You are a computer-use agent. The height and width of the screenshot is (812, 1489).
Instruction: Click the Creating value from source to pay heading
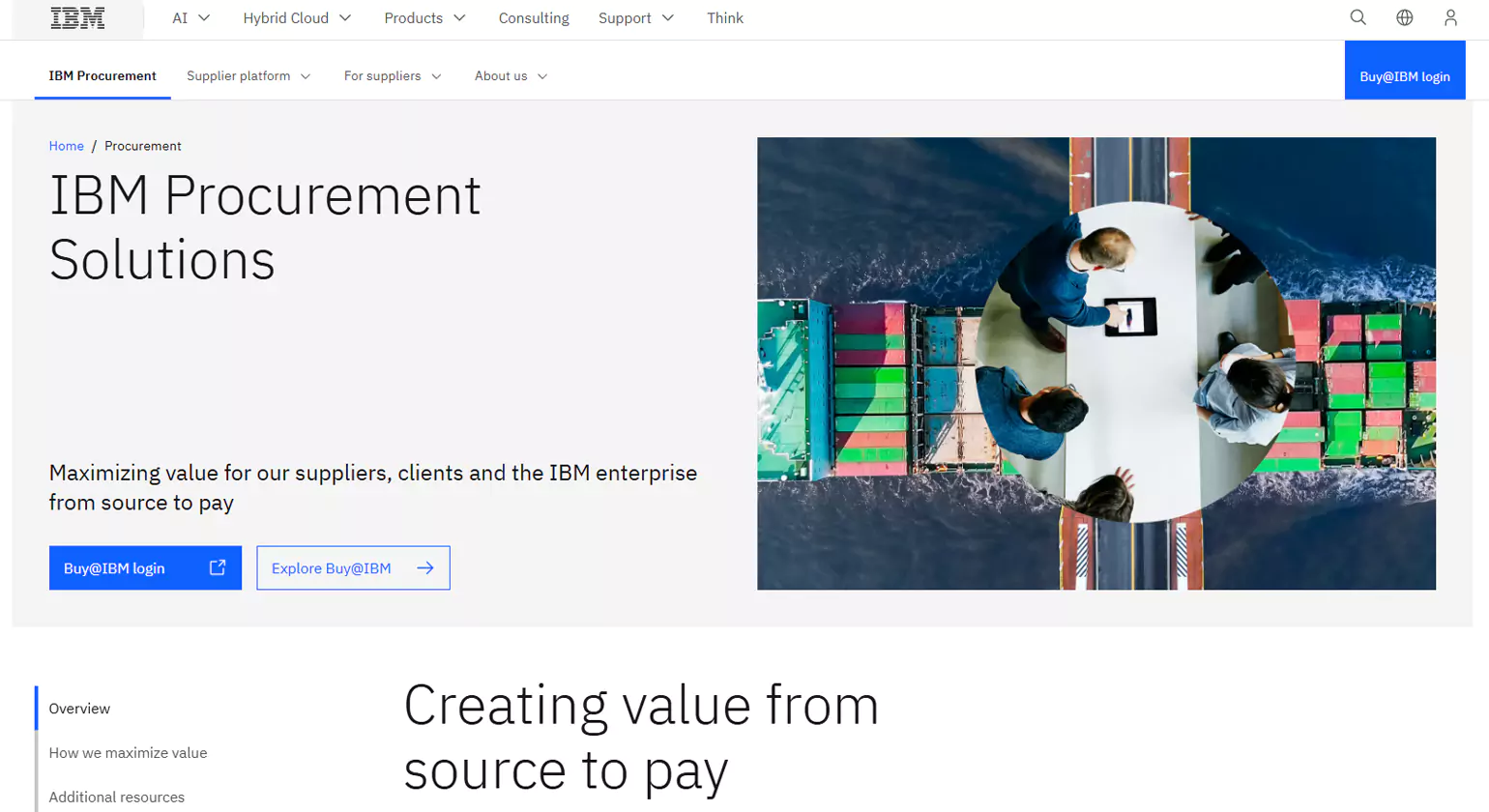(x=641, y=738)
